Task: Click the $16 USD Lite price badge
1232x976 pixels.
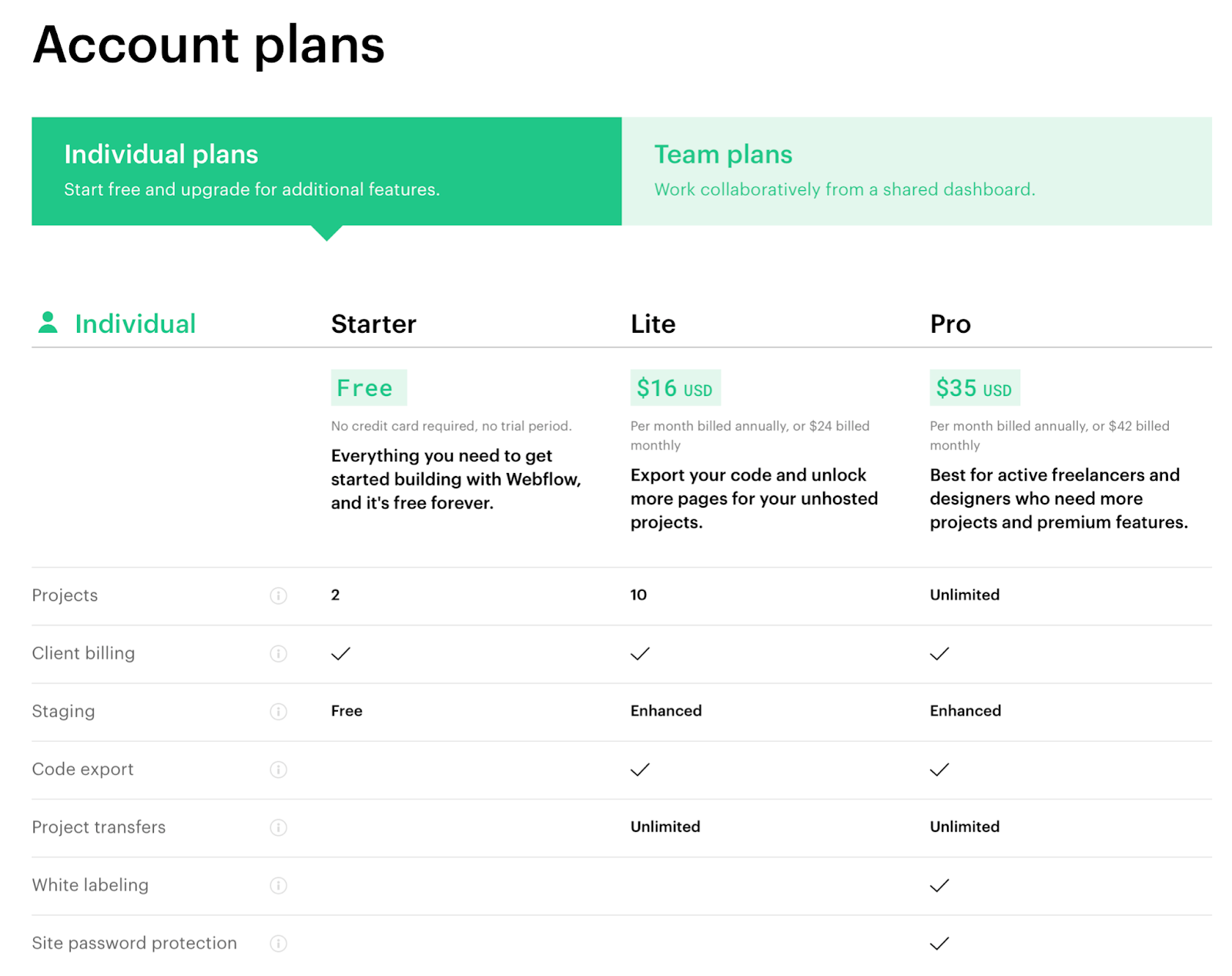Action: 675,387
